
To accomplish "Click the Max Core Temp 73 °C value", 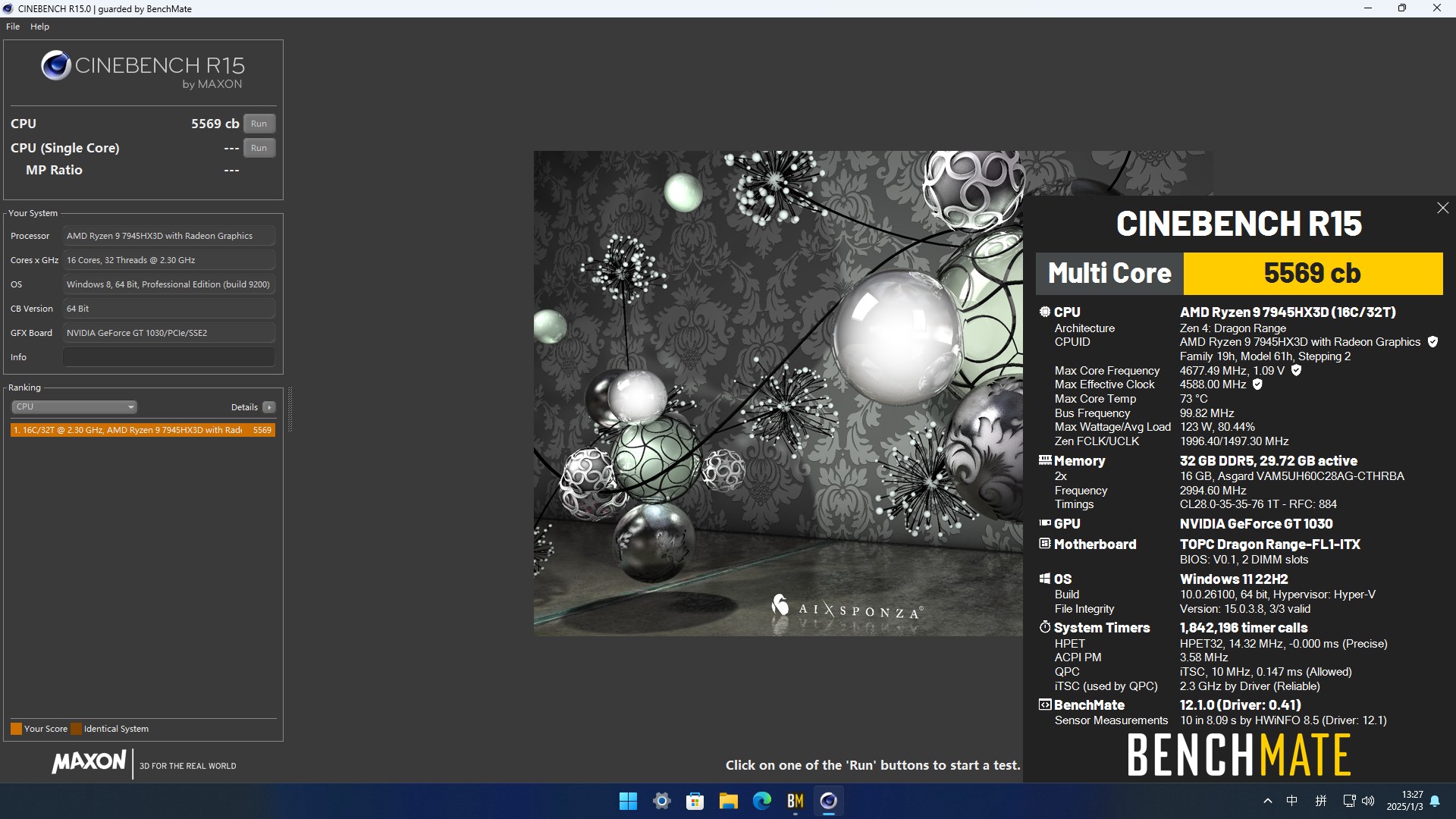I will point(1194,399).
